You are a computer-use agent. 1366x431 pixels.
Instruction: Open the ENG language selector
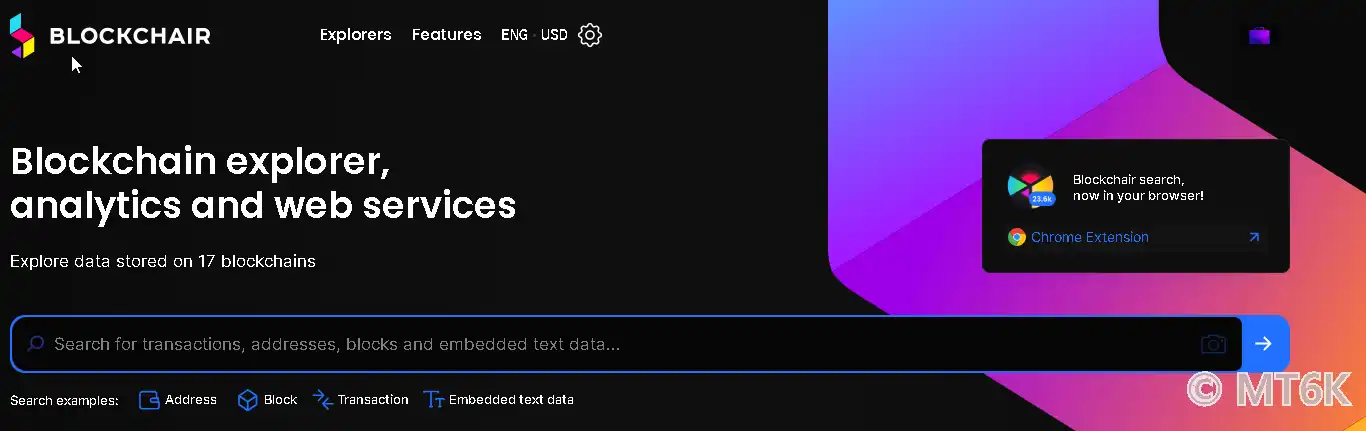click(x=514, y=35)
